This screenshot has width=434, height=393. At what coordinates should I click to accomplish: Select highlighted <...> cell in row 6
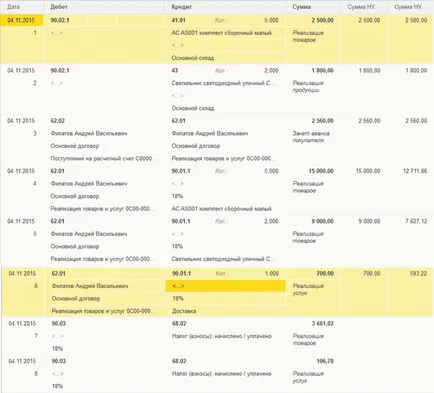(x=226, y=286)
